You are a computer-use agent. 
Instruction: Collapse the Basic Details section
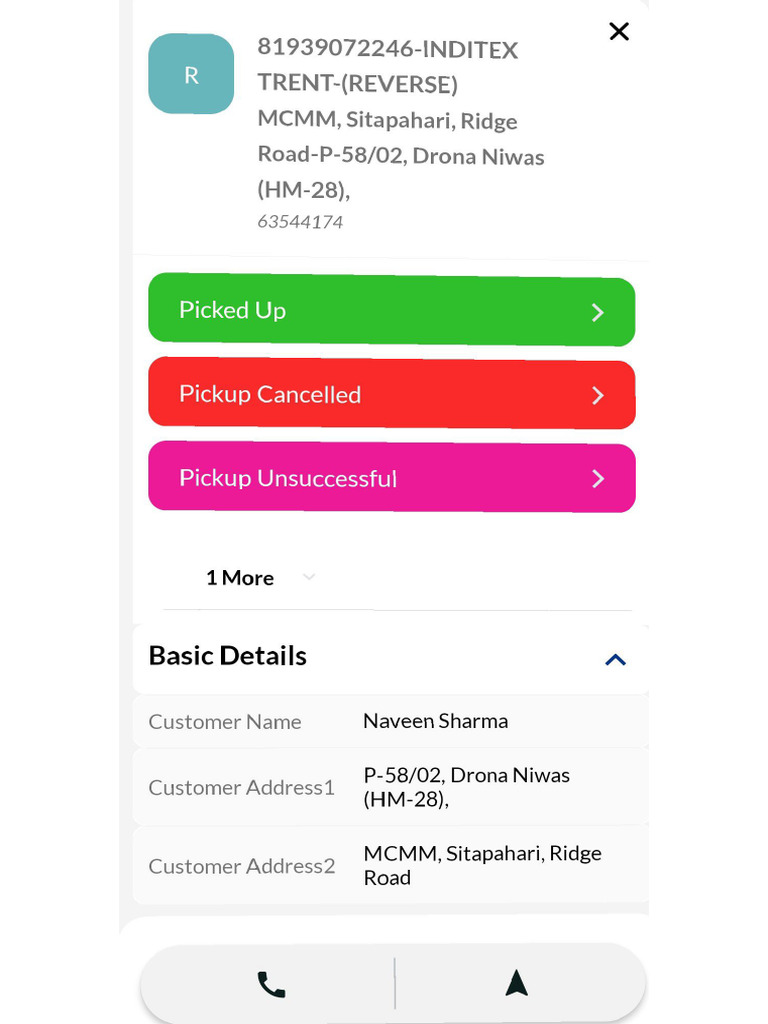[615, 660]
